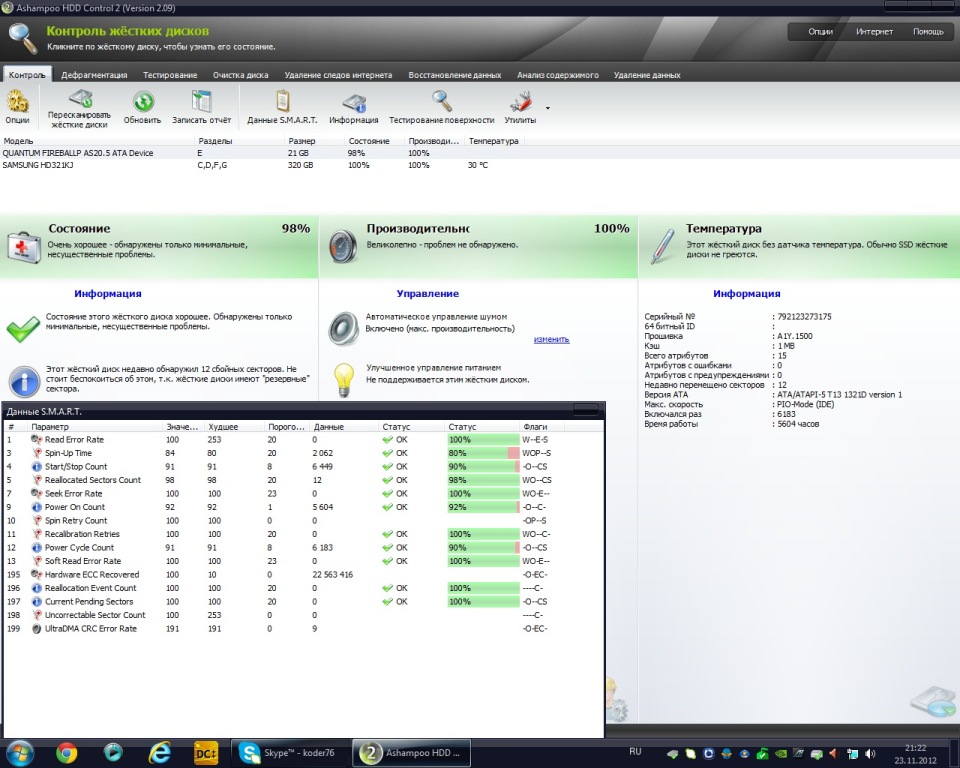Open the Очистка диска tab
Viewport: 960px width, 768px height.
(x=241, y=75)
